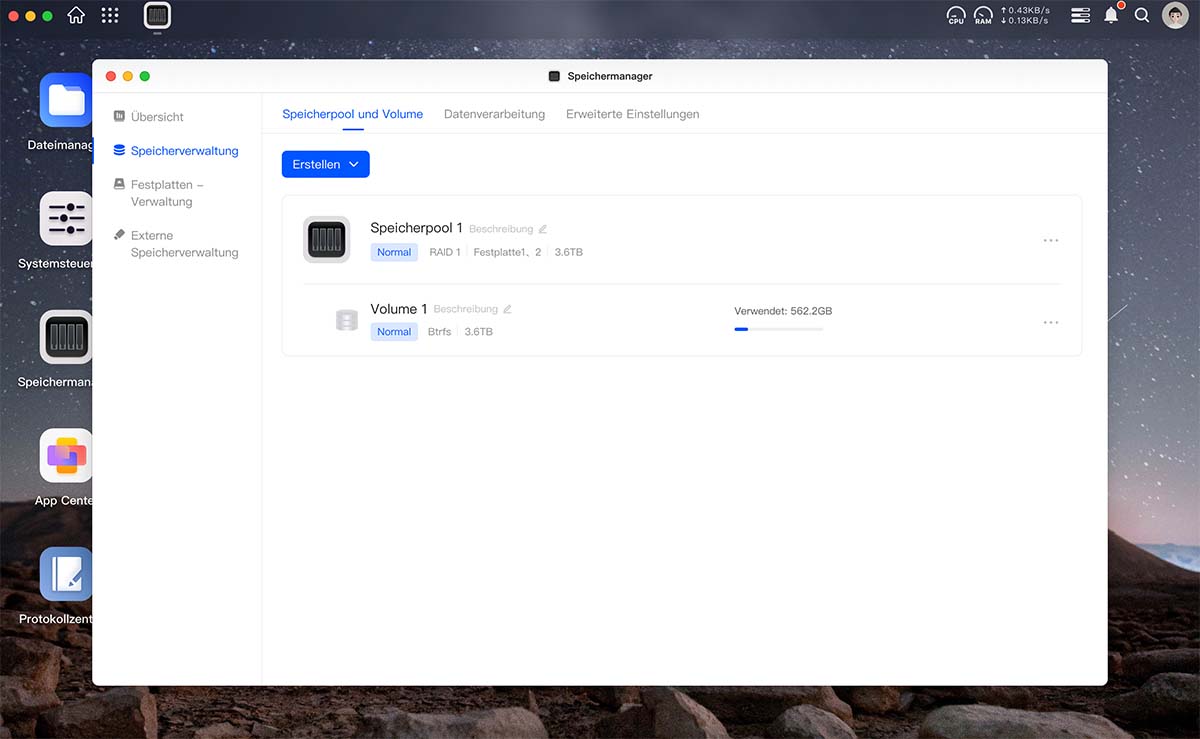Open the three-dot menu for Speicherpool 1

click(1050, 241)
